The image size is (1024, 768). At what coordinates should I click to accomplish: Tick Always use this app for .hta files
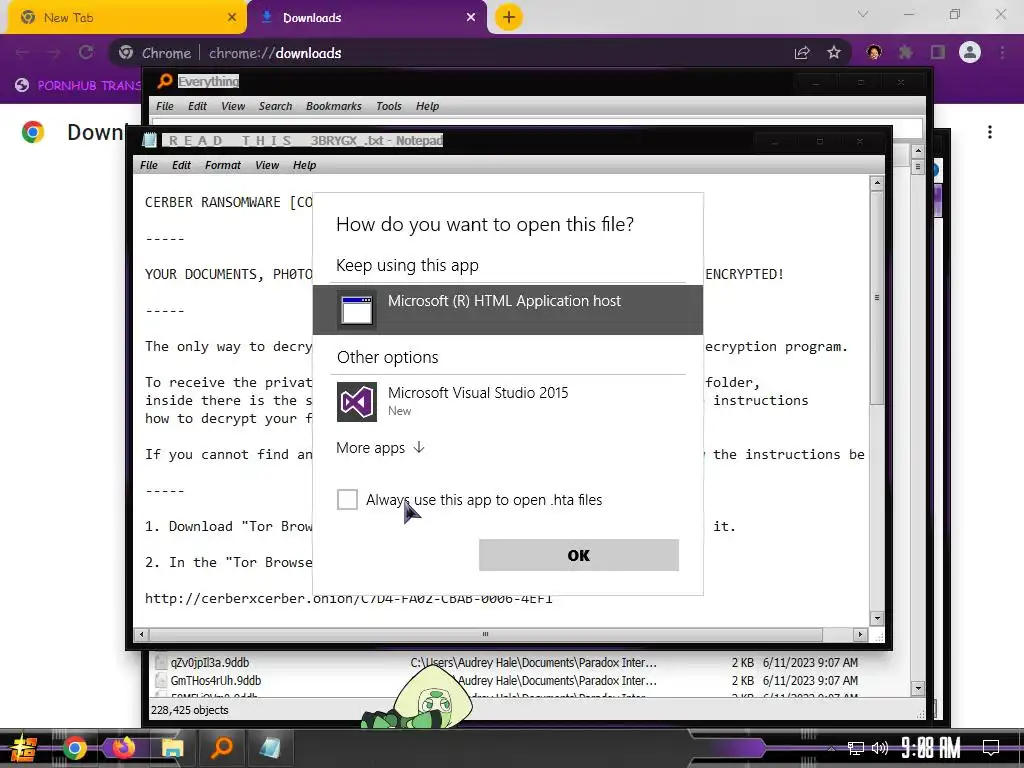(x=347, y=500)
